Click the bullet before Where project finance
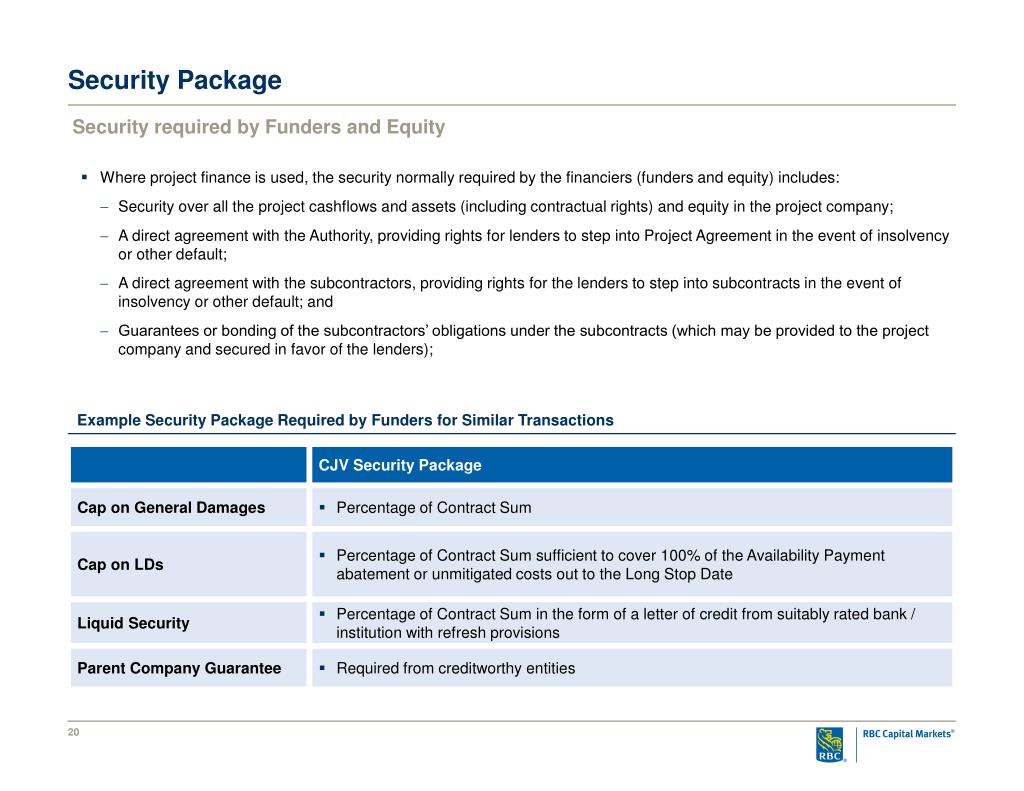 click(x=84, y=177)
